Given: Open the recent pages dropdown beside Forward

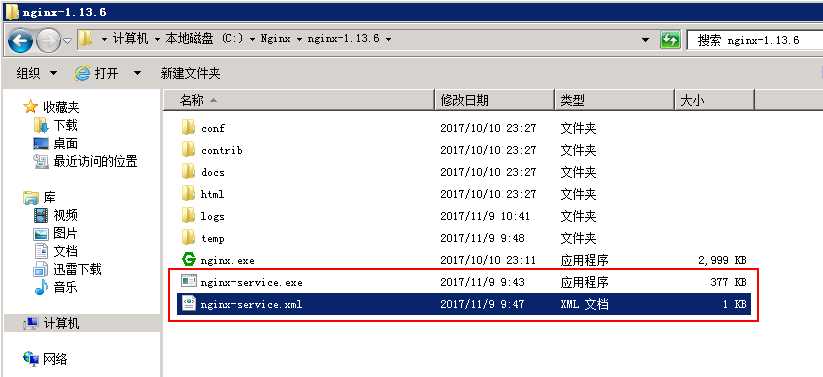Looking at the screenshot, I should point(68,41).
